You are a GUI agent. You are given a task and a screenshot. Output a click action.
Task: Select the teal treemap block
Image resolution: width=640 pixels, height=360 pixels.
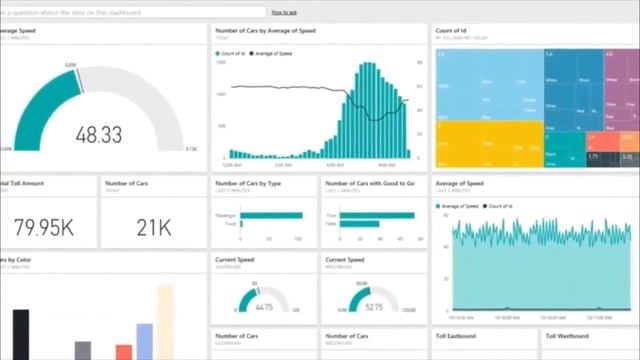565,149
